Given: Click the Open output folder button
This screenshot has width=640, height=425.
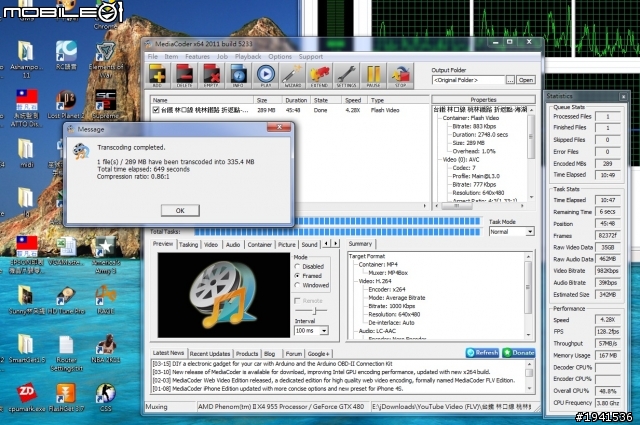Looking at the screenshot, I should [x=526, y=80].
